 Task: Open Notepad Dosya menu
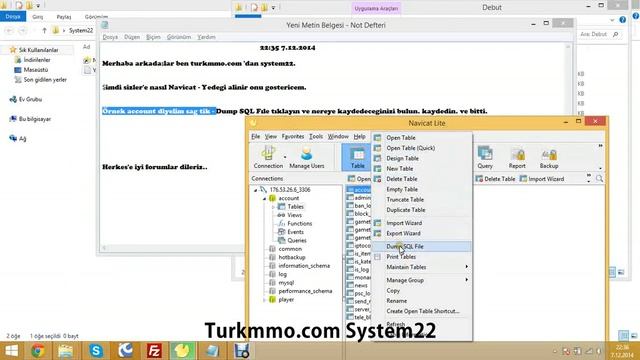point(110,37)
